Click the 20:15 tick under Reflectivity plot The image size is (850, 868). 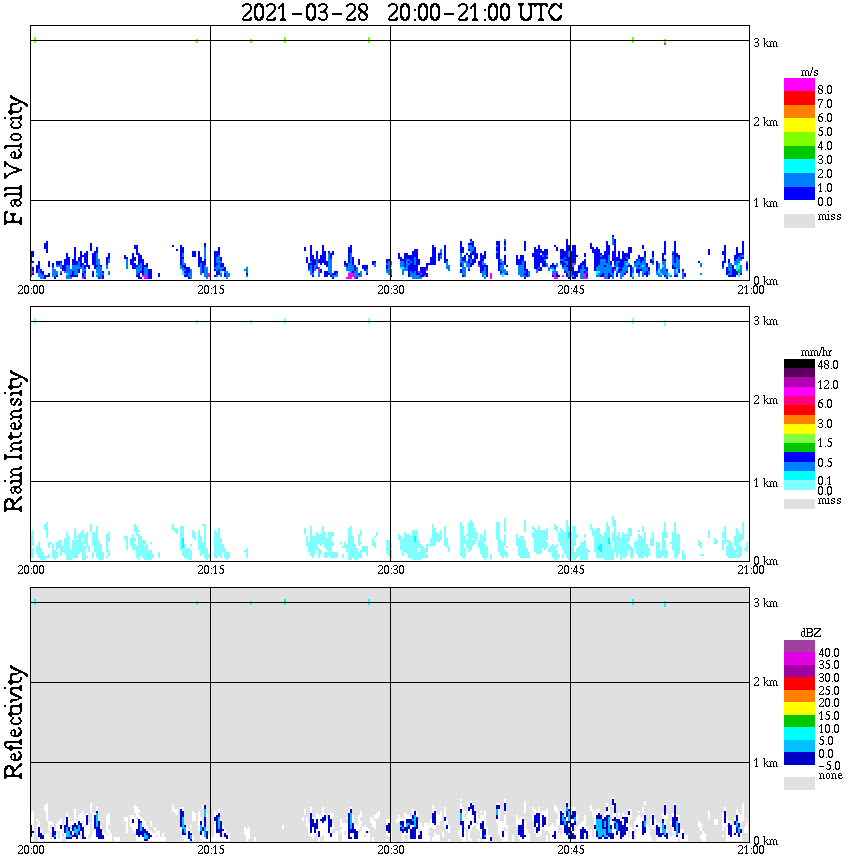pos(210,850)
